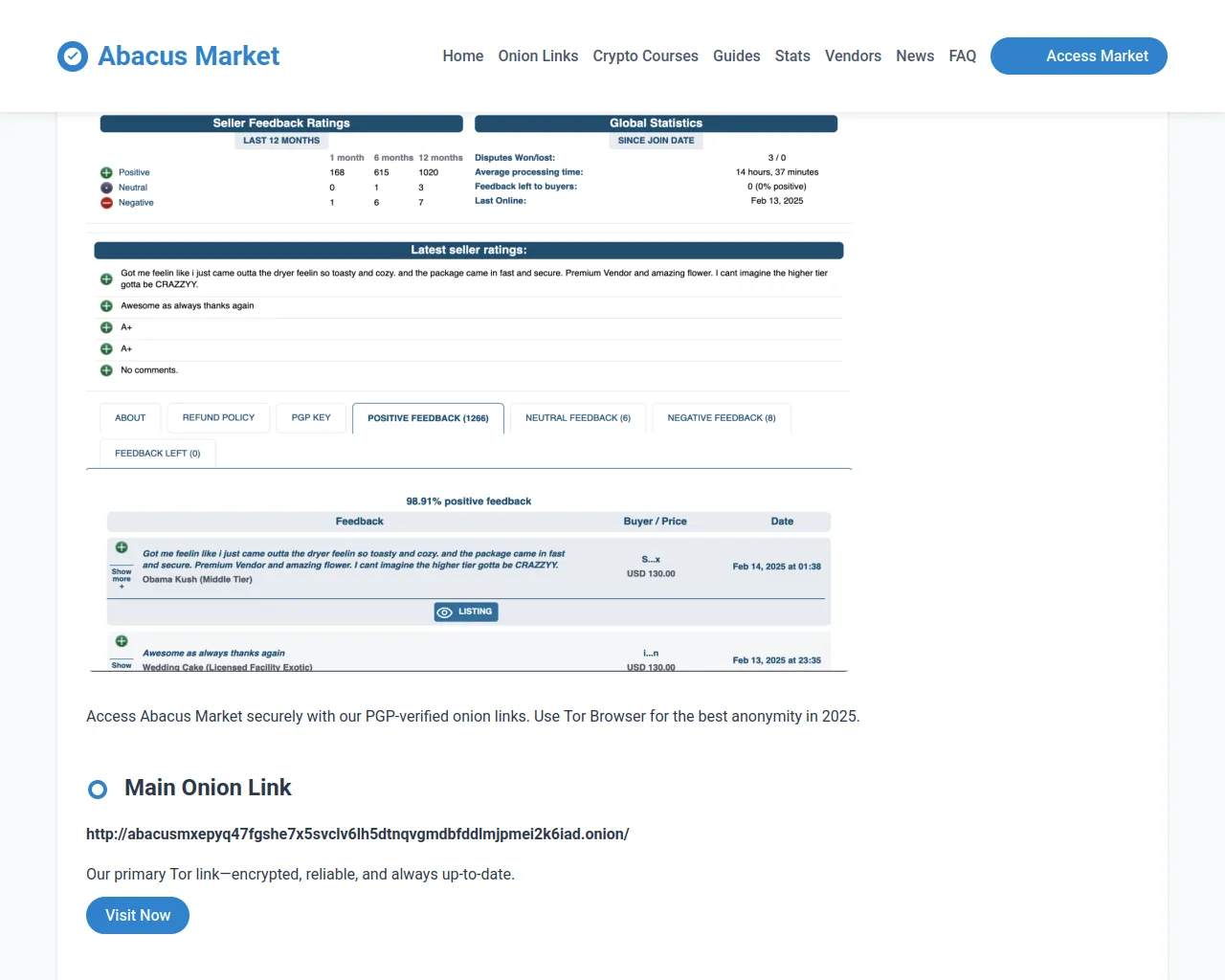Click "14 hours, 37 minutes" processing time
This screenshot has width=1225, height=980.
777,172
